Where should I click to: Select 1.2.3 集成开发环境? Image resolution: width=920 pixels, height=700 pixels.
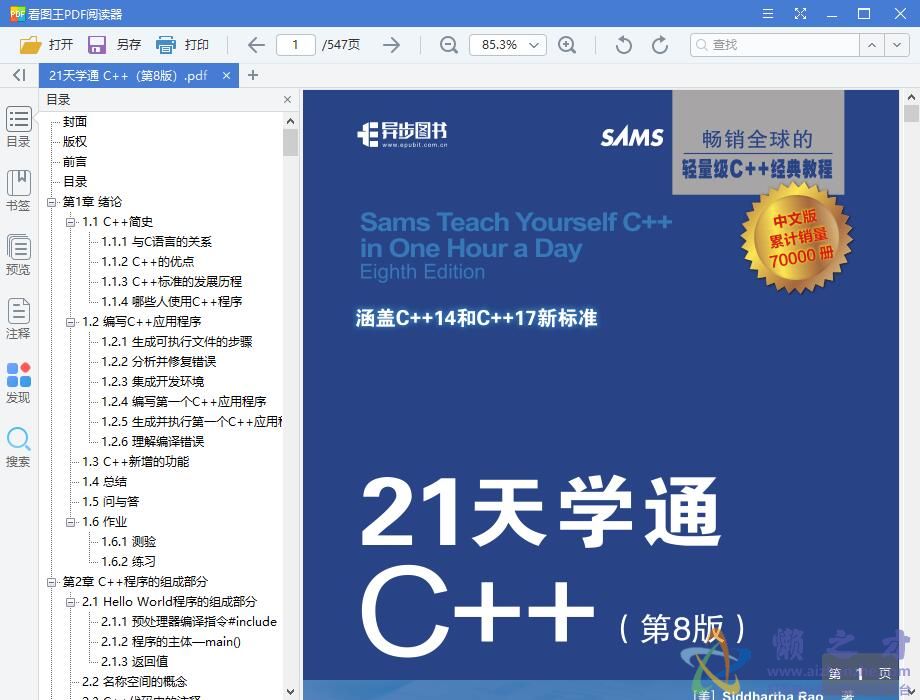[x=153, y=381]
